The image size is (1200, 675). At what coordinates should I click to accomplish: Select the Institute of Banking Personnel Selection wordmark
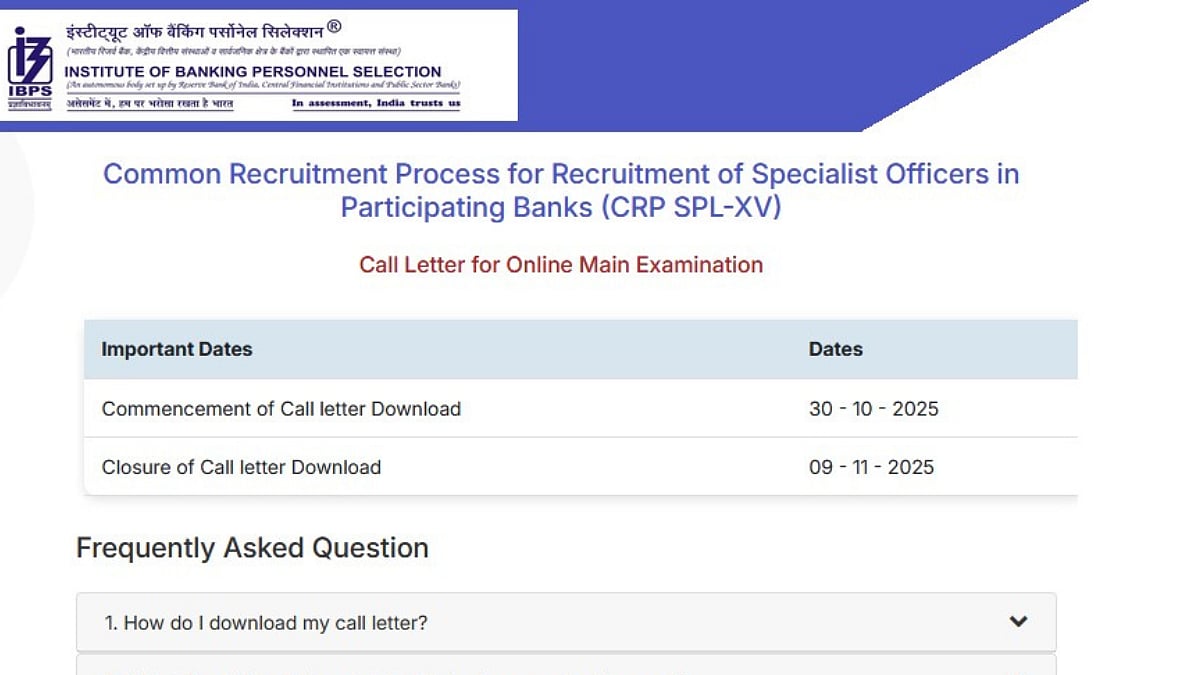point(253,72)
